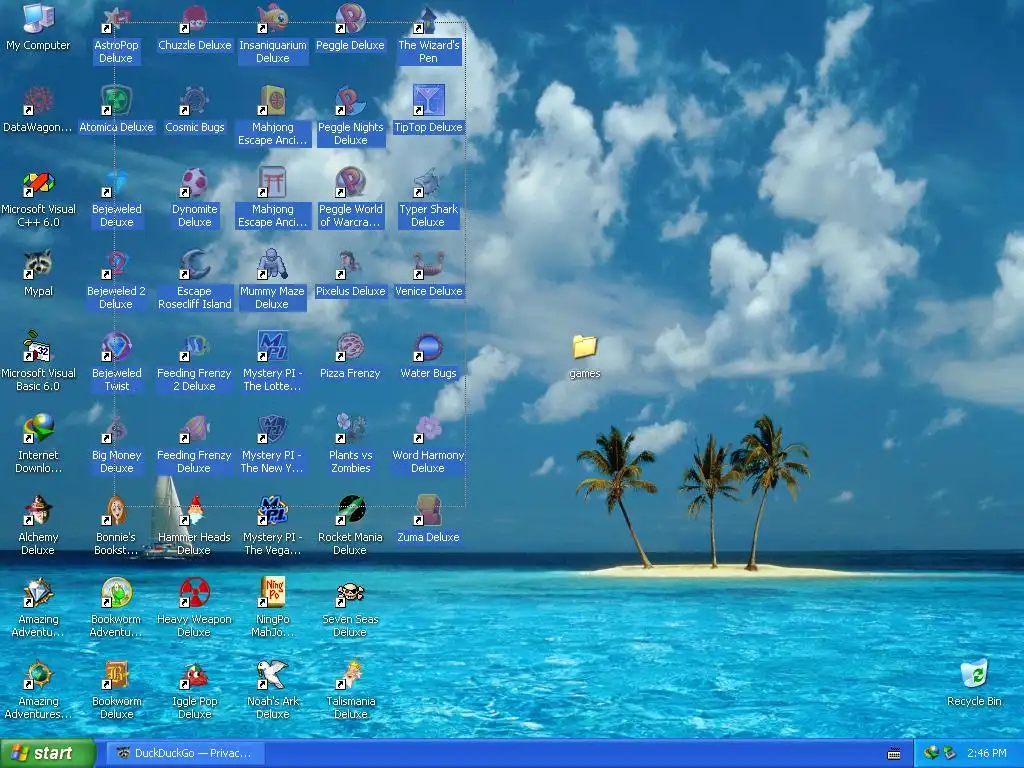This screenshot has height=768, width=1024.
Task: Click the Internet Downlo... manager icon
Action: [39, 428]
